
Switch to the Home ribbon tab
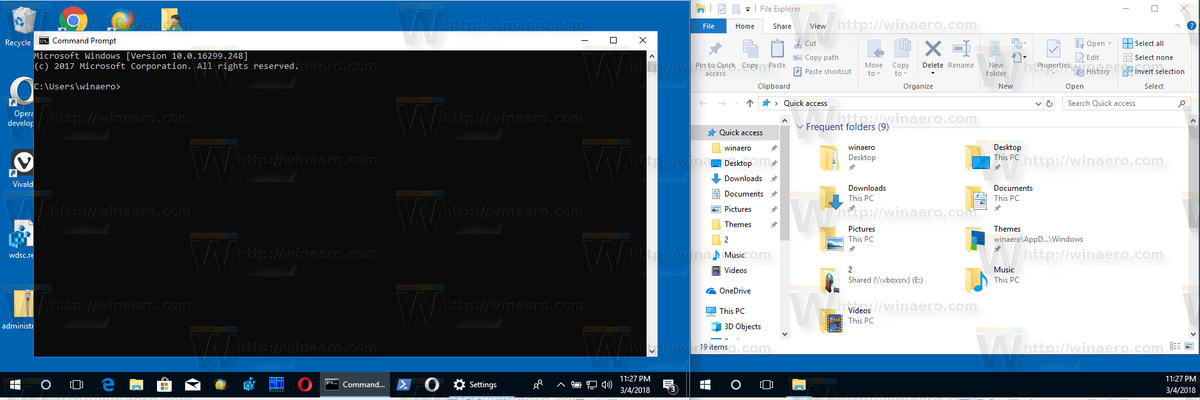click(x=744, y=26)
